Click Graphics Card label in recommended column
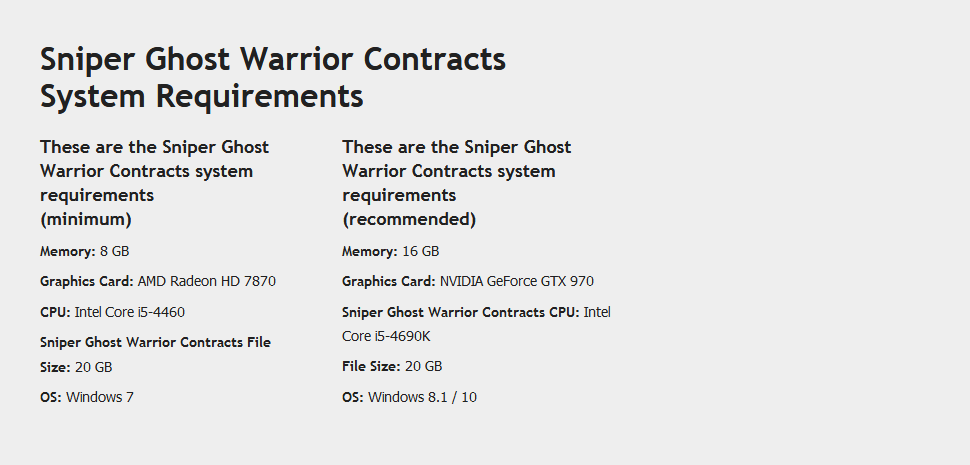The width and height of the screenshot is (970, 465). [388, 281]
